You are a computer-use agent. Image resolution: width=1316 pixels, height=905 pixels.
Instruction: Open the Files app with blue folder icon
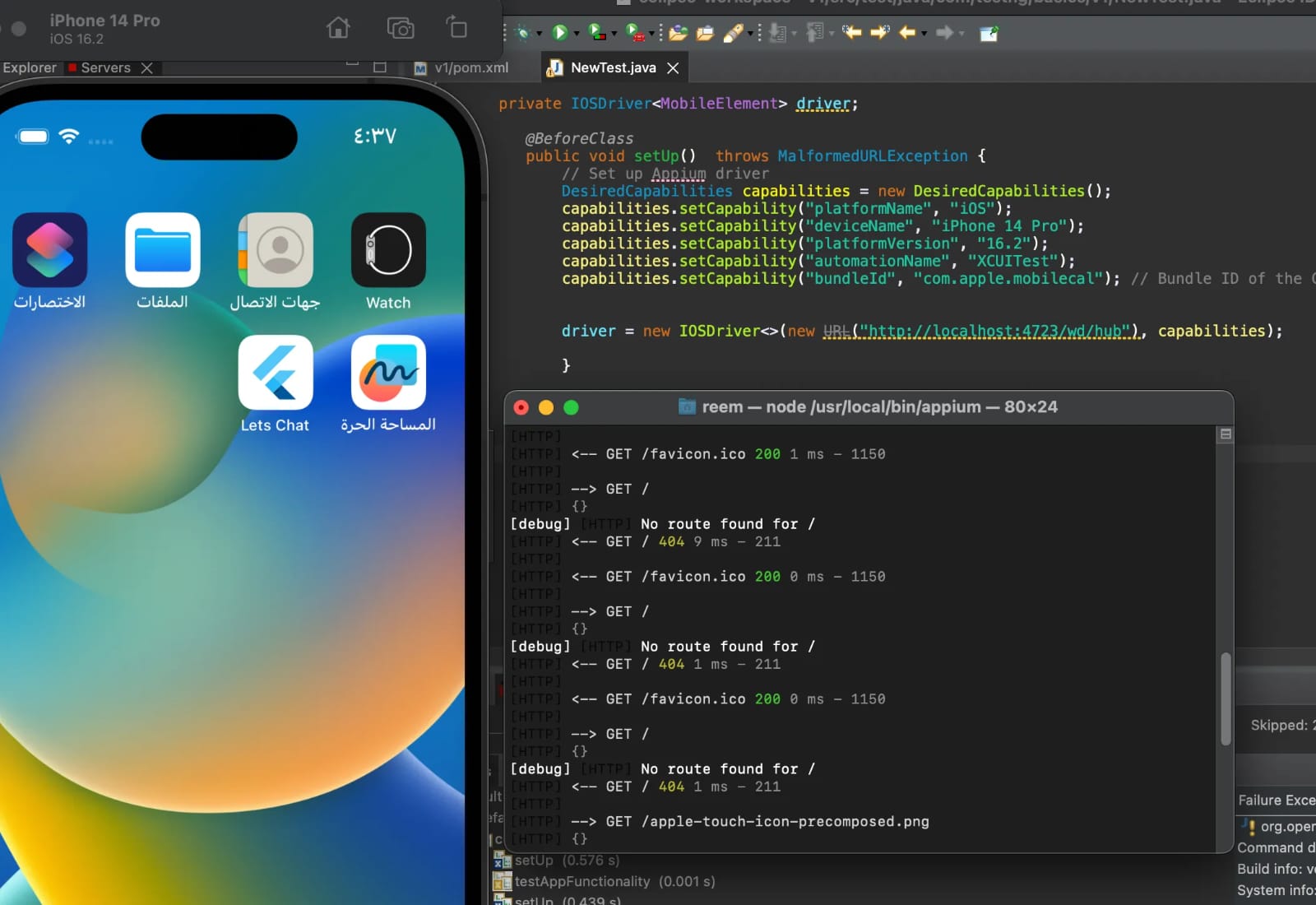click(x=162, y=250)
